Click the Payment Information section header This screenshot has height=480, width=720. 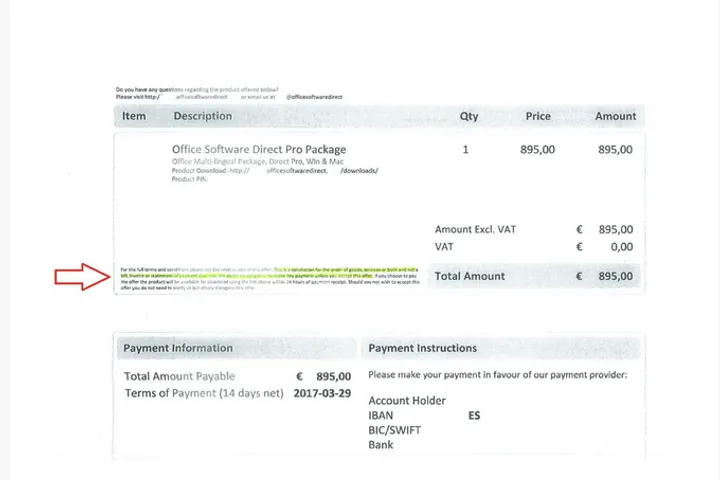tap(178, 348)
